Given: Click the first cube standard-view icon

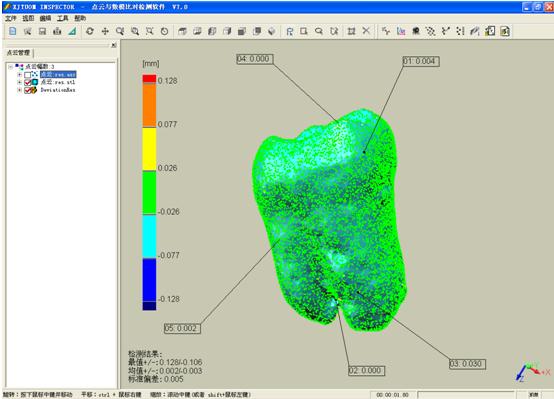Looking at the screenshot, I should click(182, 31).
